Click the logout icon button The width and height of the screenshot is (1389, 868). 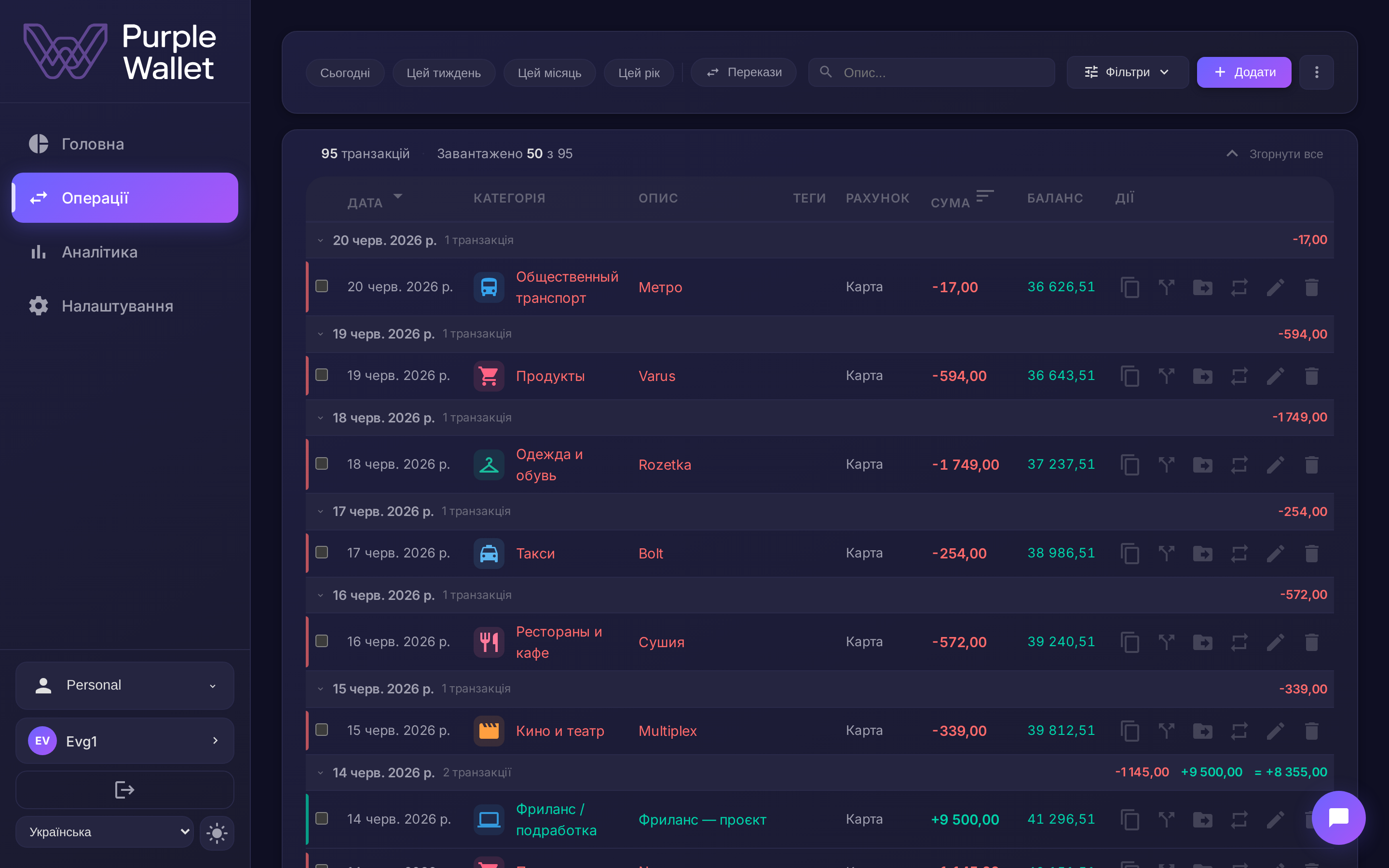point(124,790)
